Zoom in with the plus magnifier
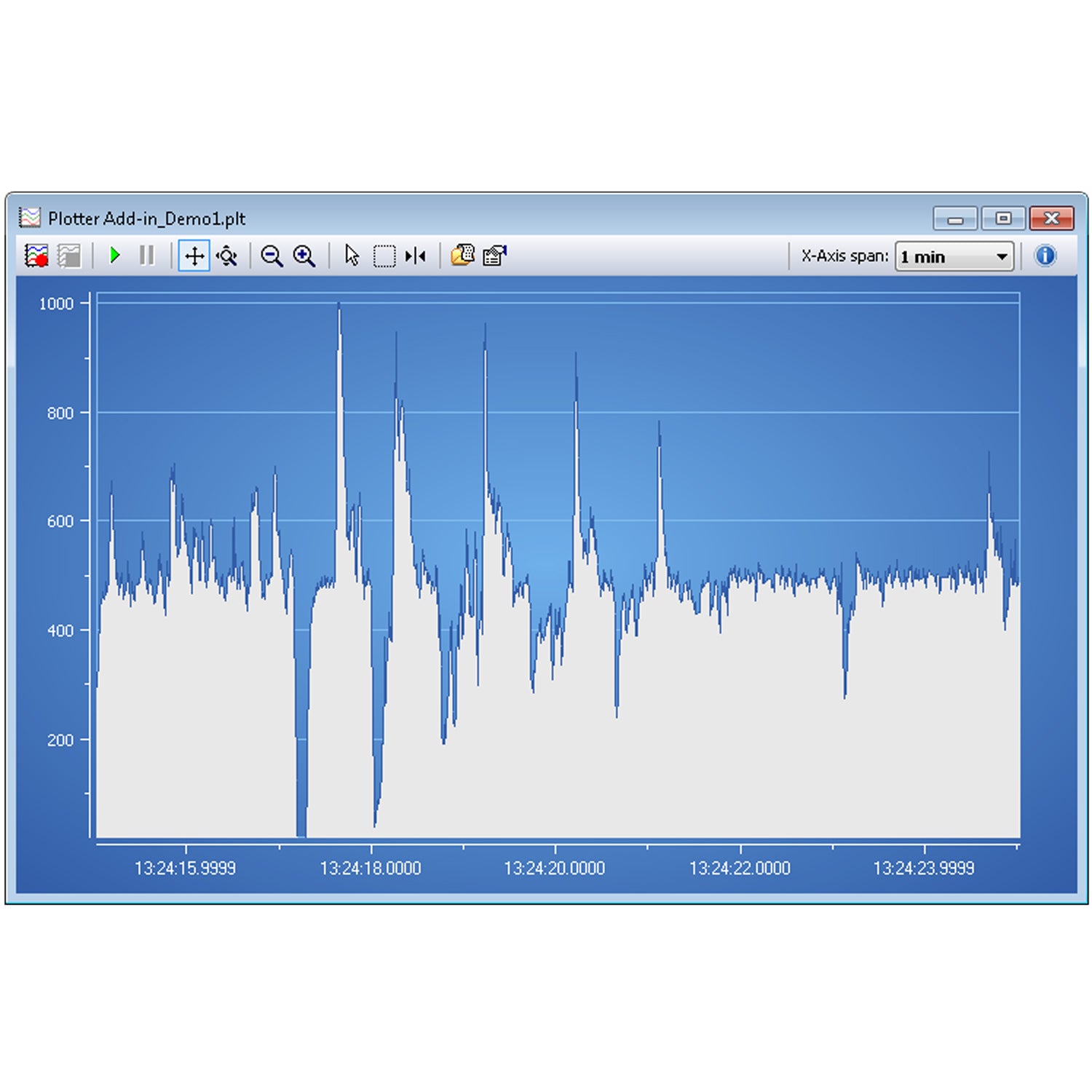This screenshot has width=1092, height=1092. click(x=304, y=256)
